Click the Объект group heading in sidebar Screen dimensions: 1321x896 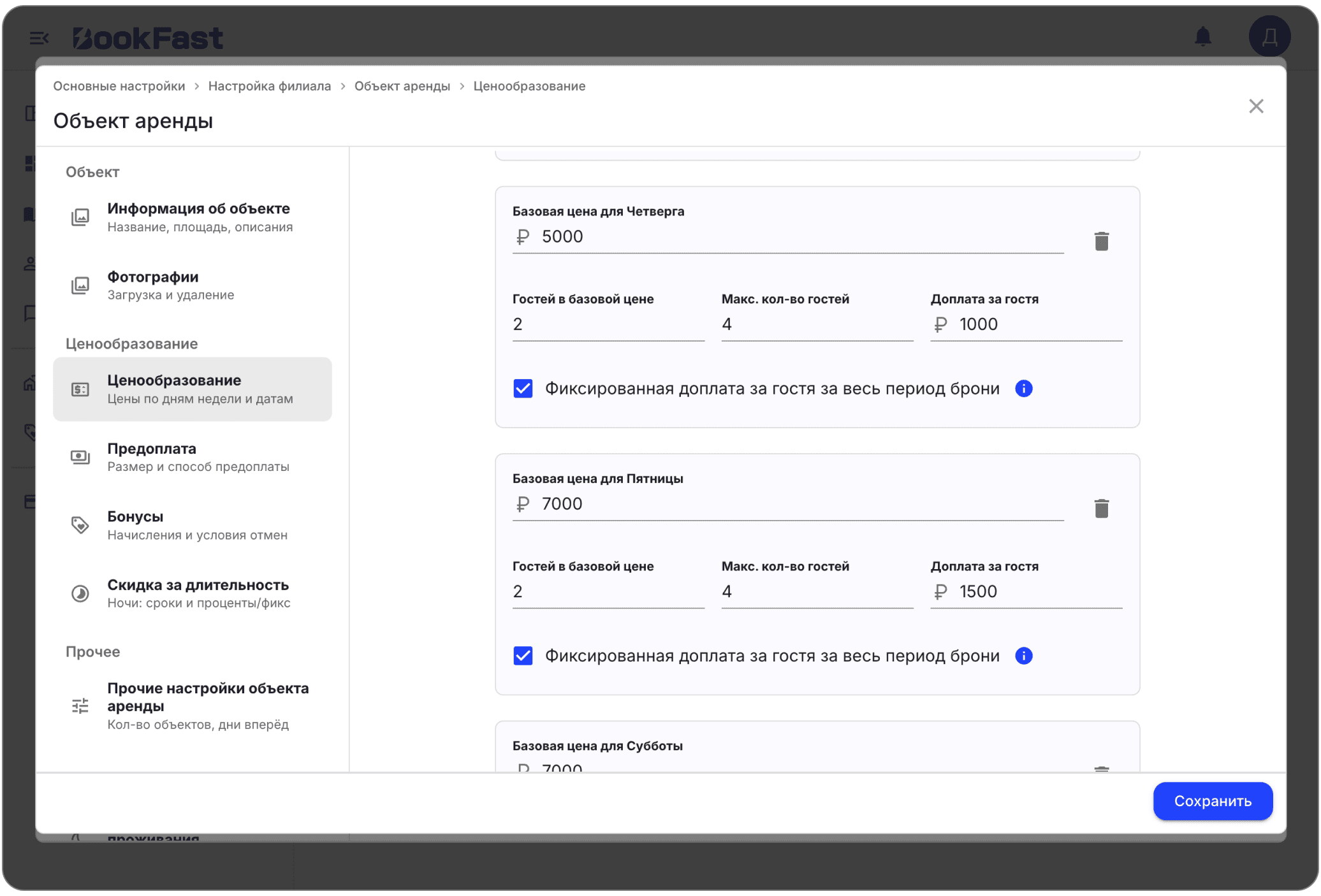[x=92, y=172]
